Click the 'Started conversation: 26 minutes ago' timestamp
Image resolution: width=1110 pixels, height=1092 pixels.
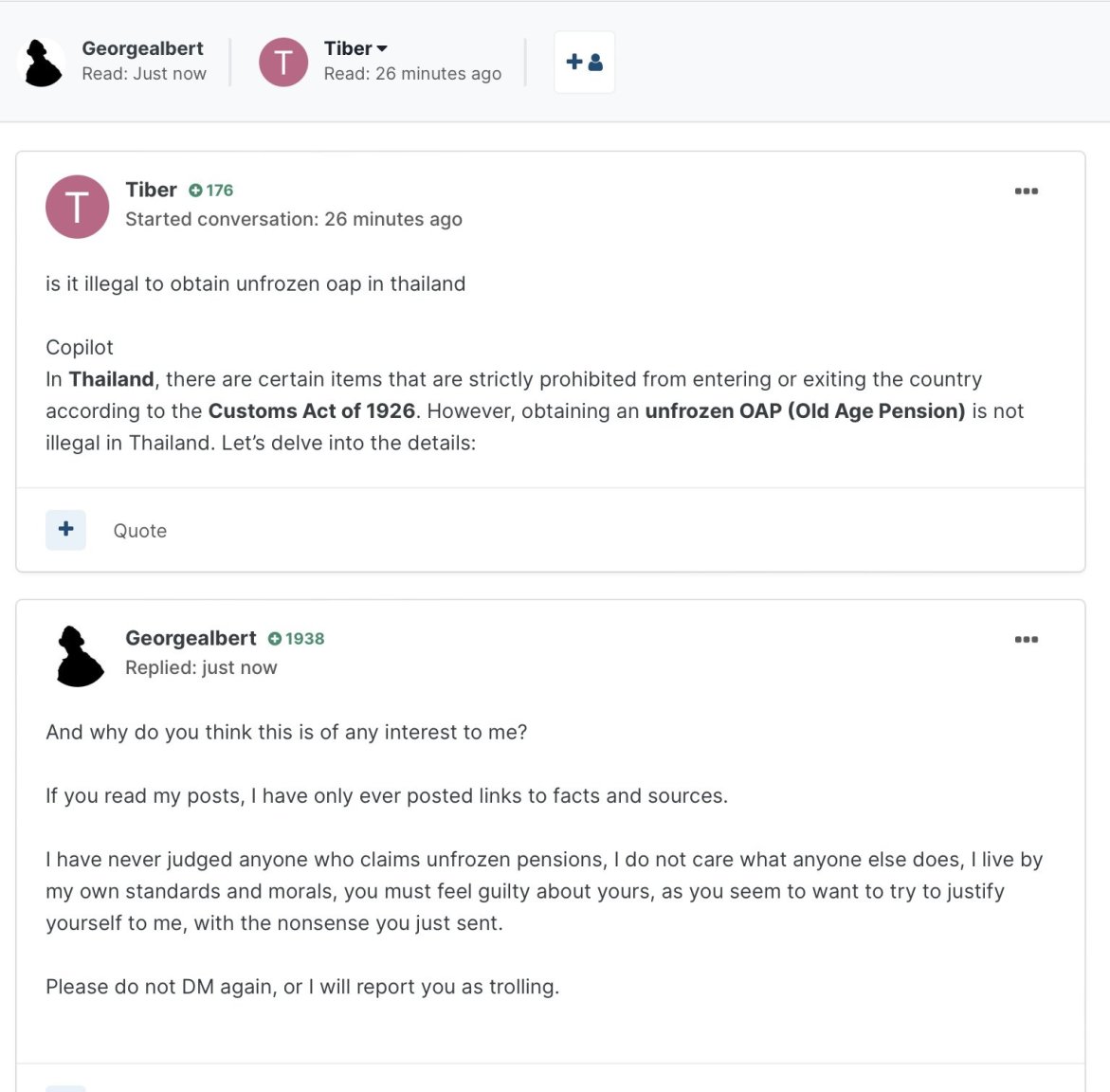tap(294, 219)
